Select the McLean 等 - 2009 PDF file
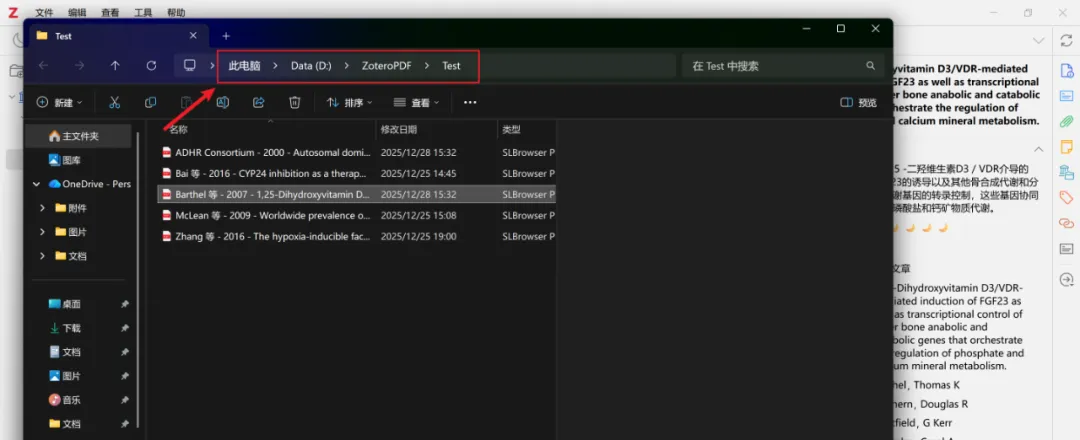 [x=357, y=216]
